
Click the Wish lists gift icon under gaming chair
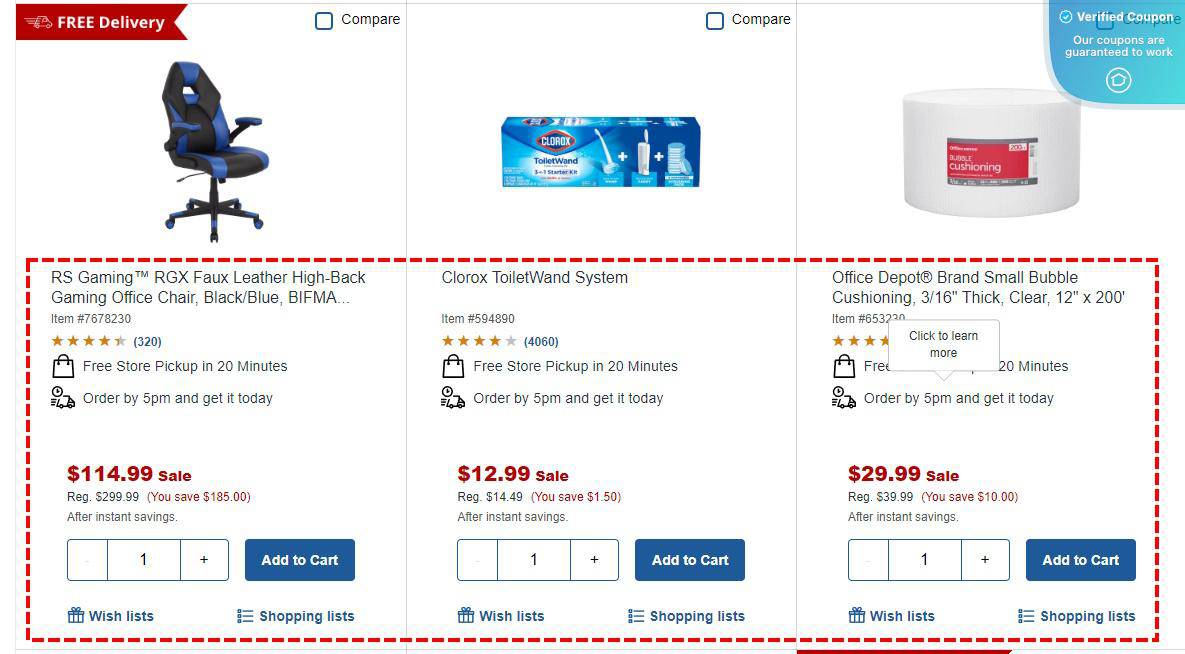pos(74,615)
